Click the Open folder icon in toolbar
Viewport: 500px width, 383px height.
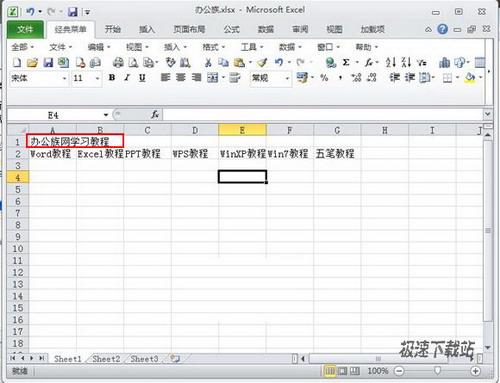pos(32,63)
